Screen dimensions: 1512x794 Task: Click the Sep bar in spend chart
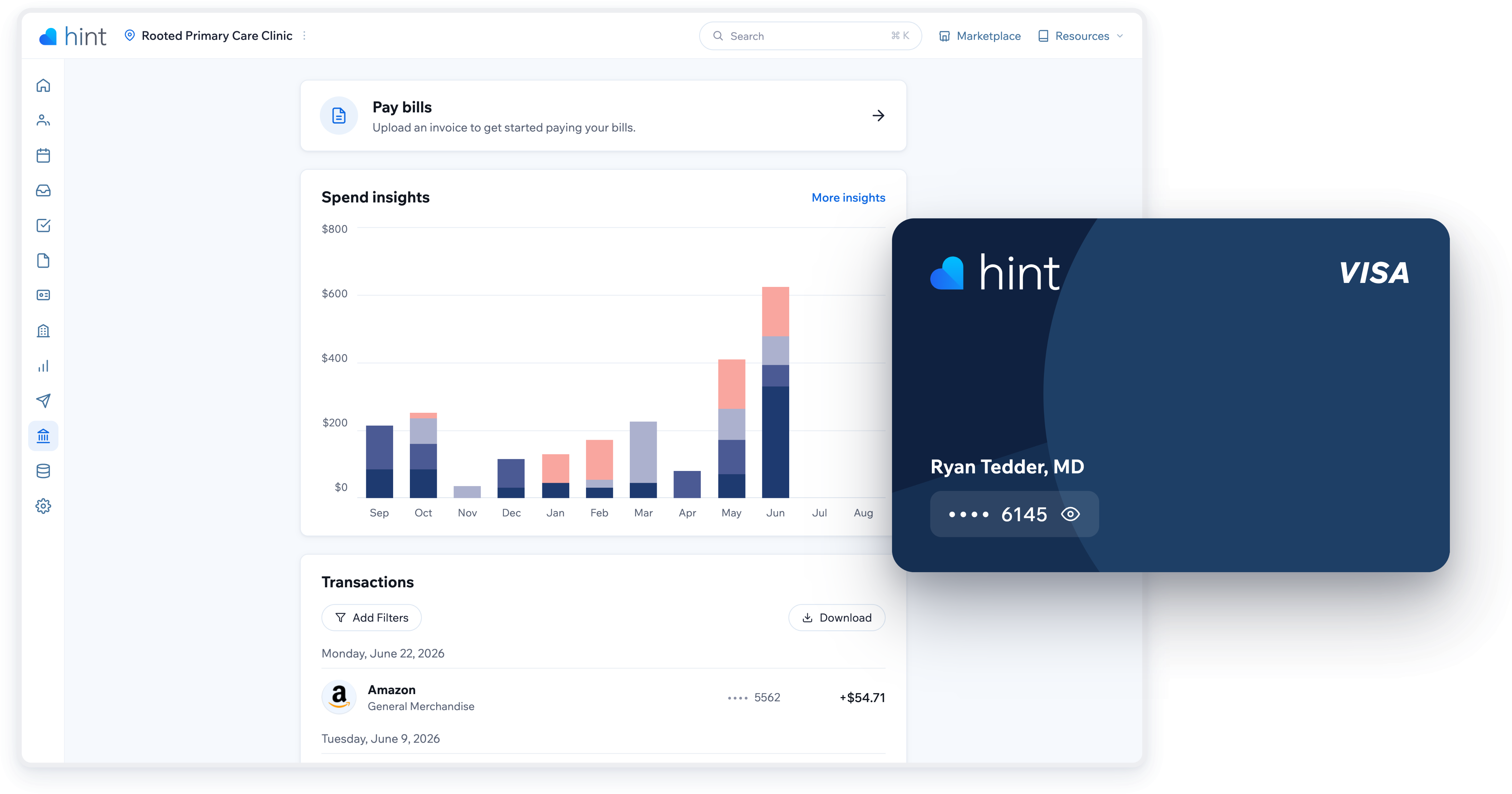(x=379, y=461)
